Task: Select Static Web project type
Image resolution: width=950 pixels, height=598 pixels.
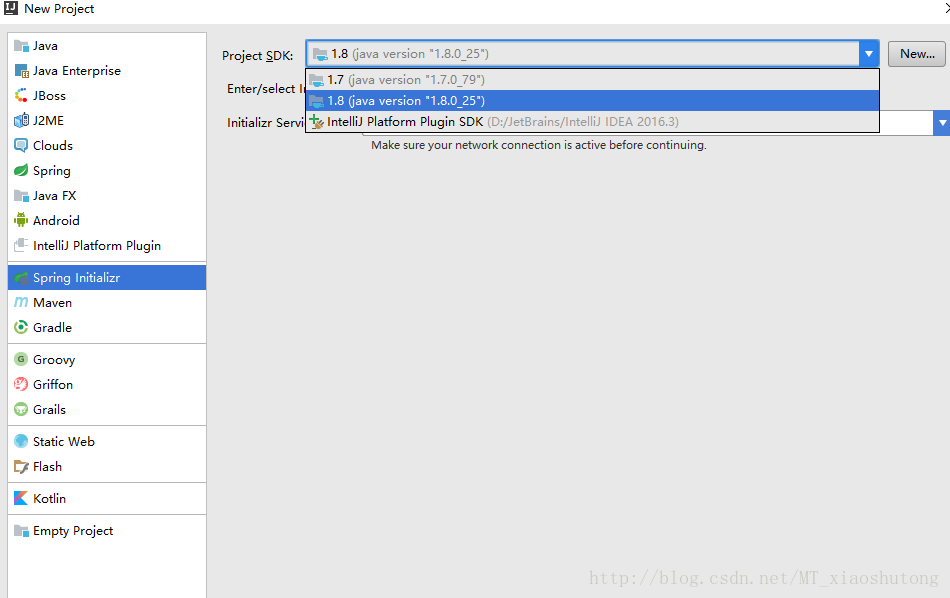Action: click(x=64, y=441)
